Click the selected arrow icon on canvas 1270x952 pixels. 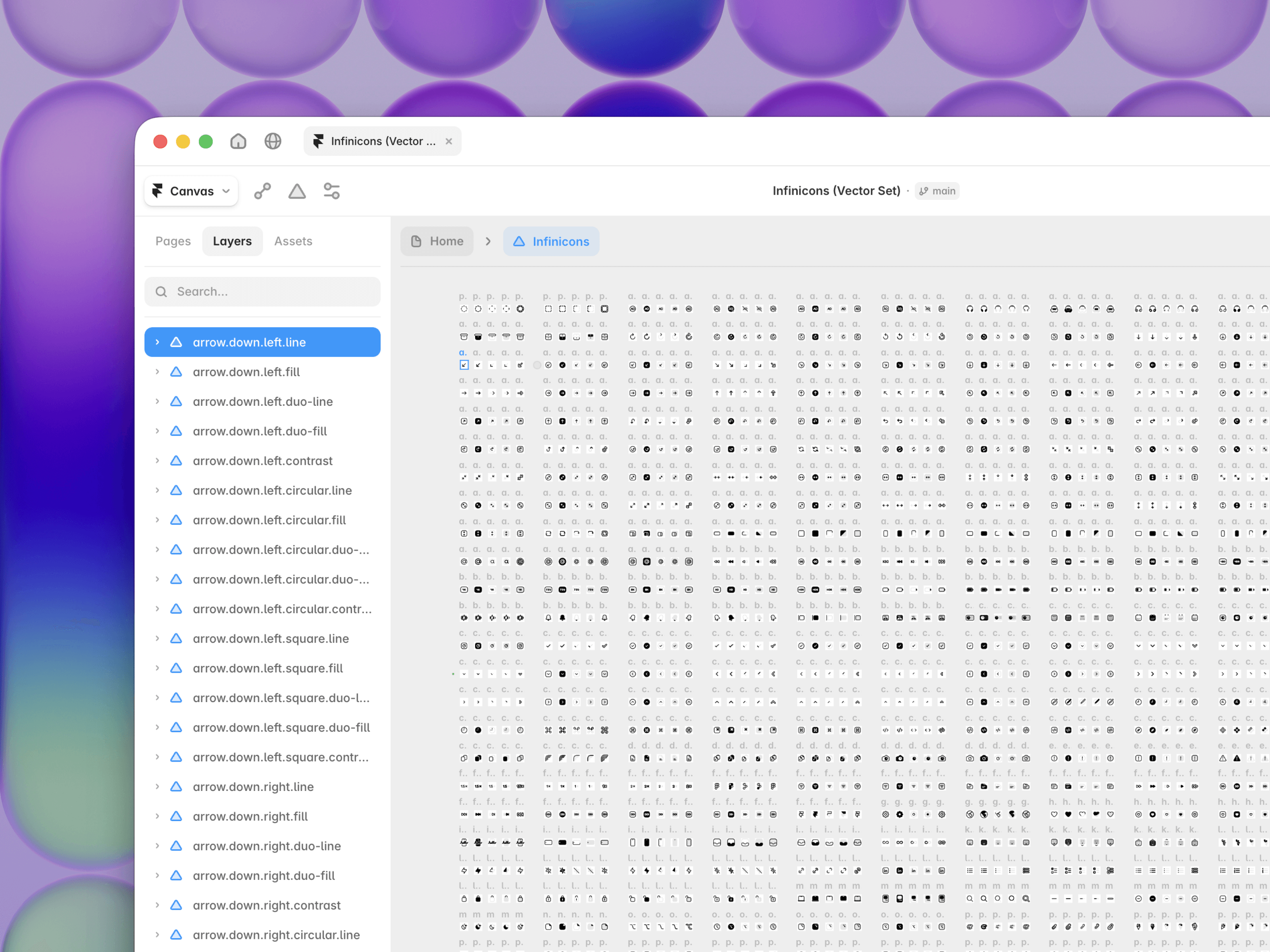(464, 365)
